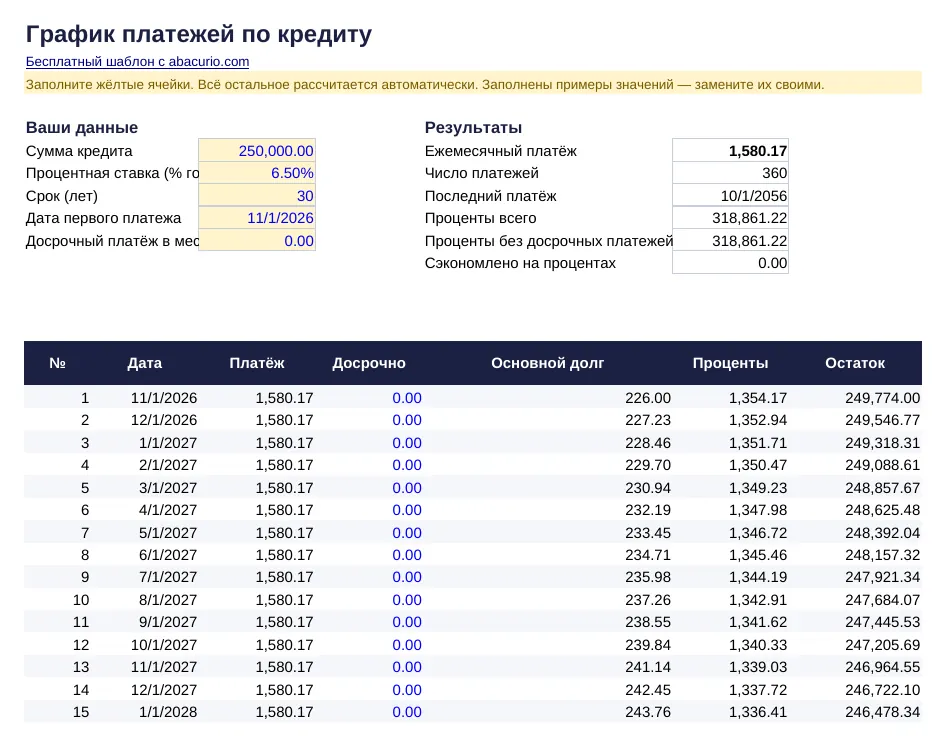
Task: Click the Дата column header
Action: pyautogui.click(x=145, y=363)
